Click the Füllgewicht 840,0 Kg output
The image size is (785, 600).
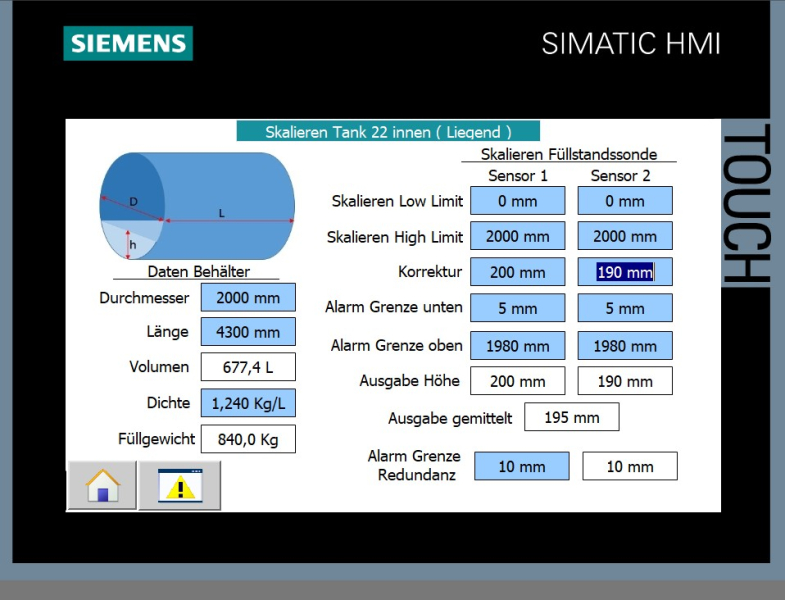[x=248, y=439]
